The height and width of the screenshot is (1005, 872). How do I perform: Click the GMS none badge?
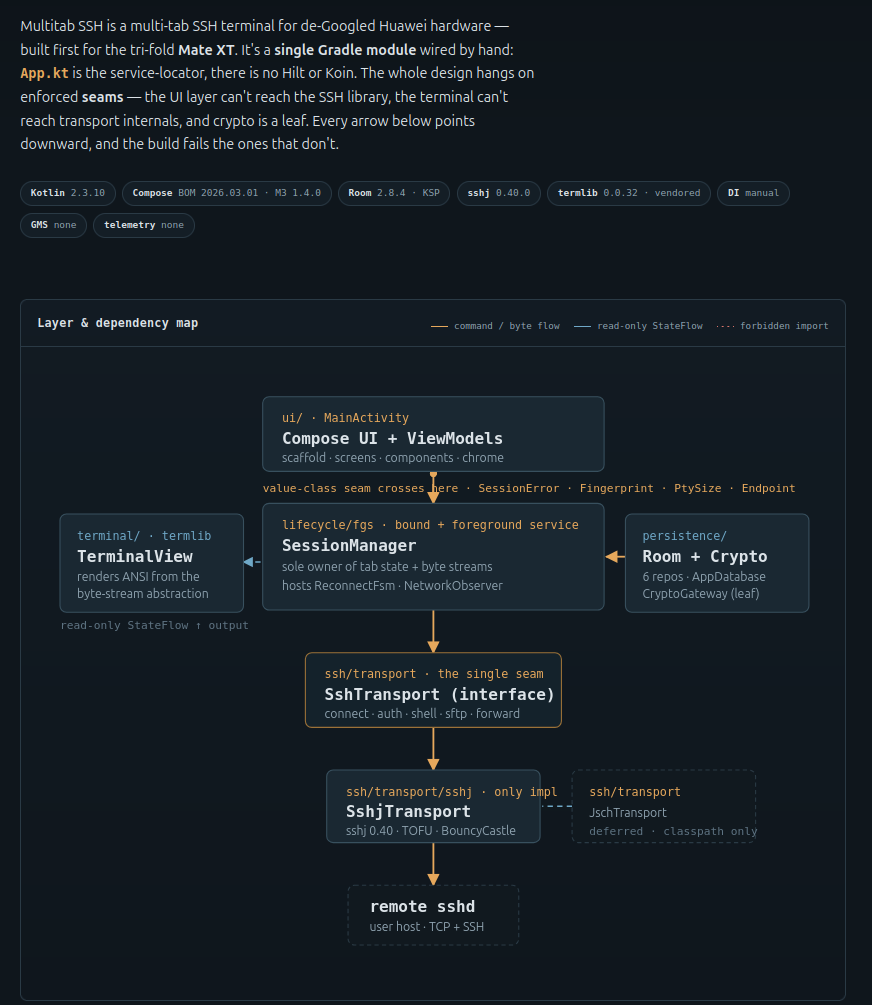click(53, 225)
